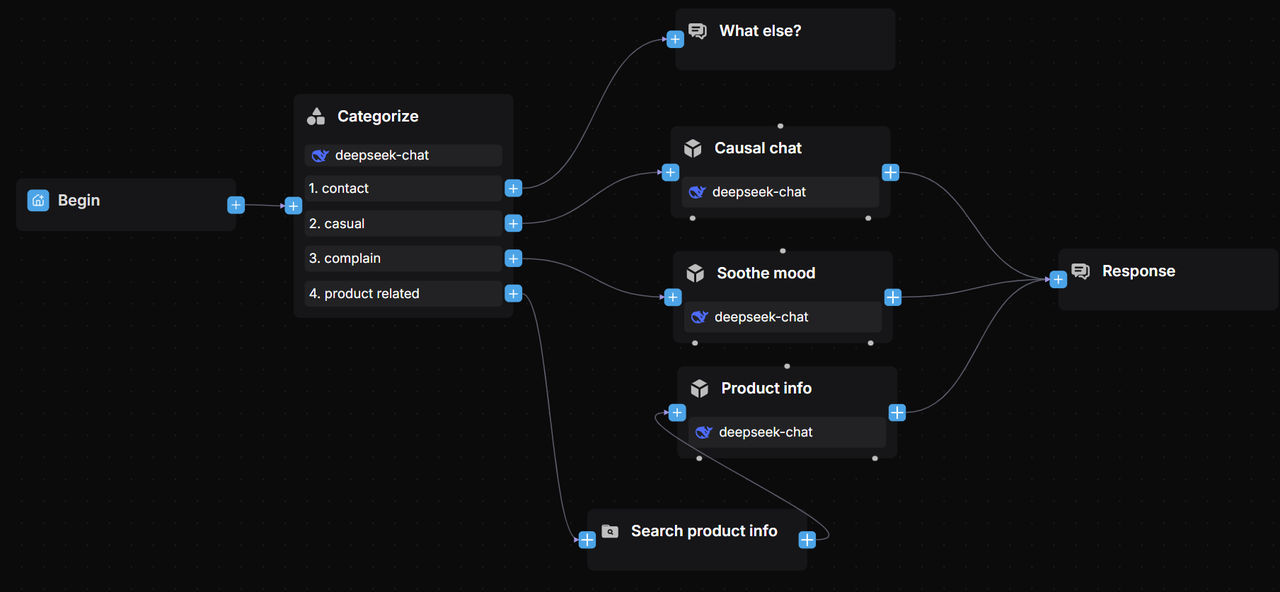This screenshot has width=1280, height=592.
Task: Click the categorize icon in the Categorize node header
Action: click(315, 116)
